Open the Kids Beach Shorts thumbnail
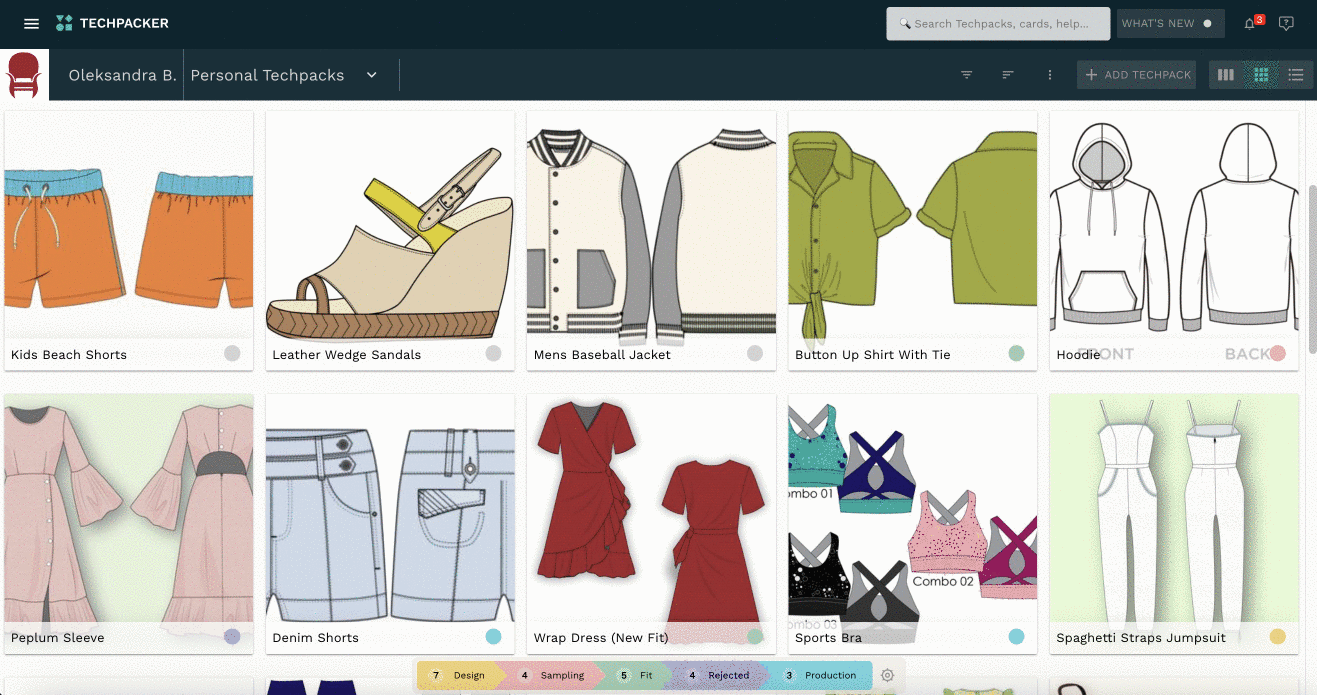 point(129,224)
